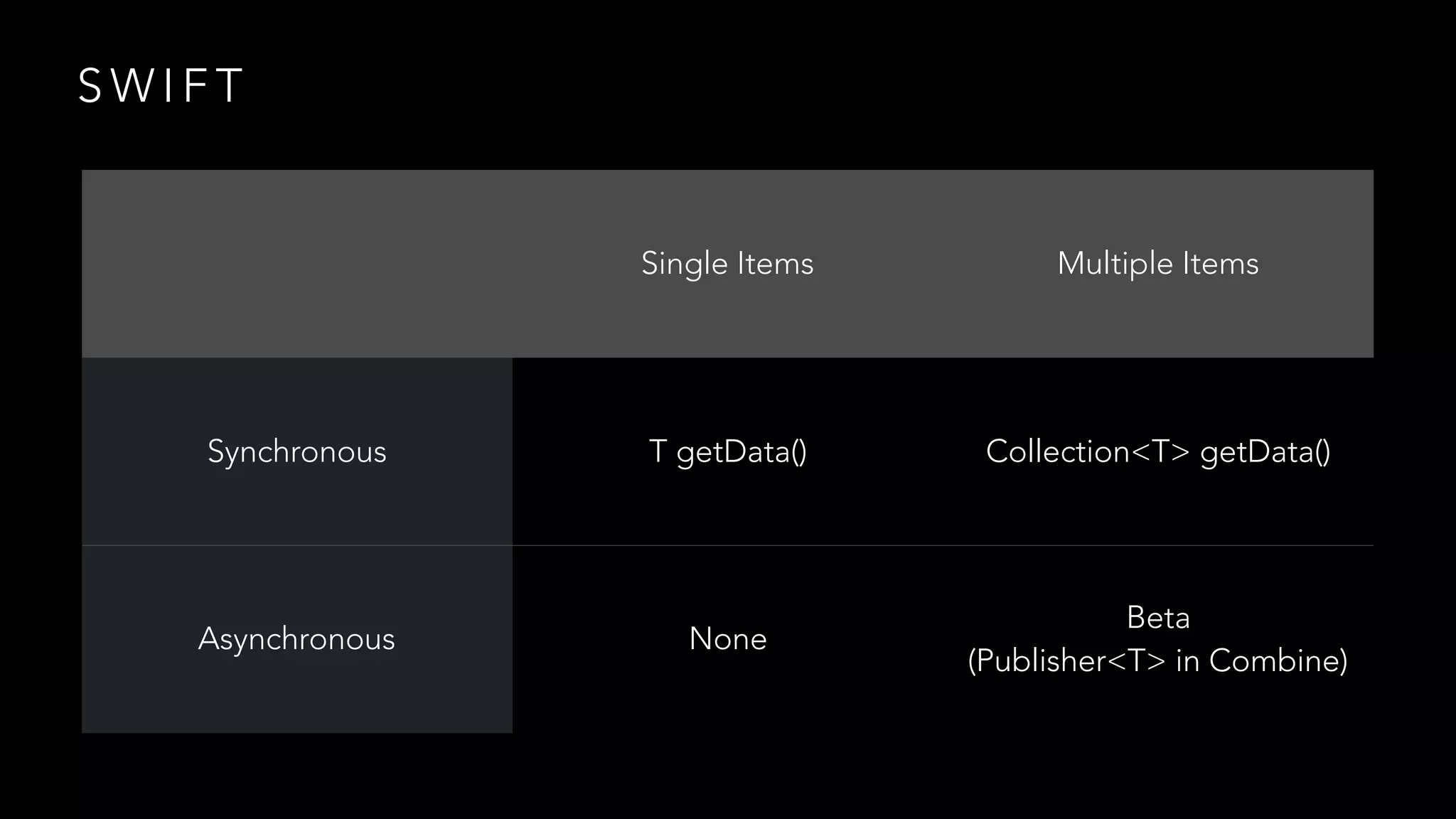Click the Publisher<T> type name
Viewport: 1456px width, 819px height.
pos(1071,661)
